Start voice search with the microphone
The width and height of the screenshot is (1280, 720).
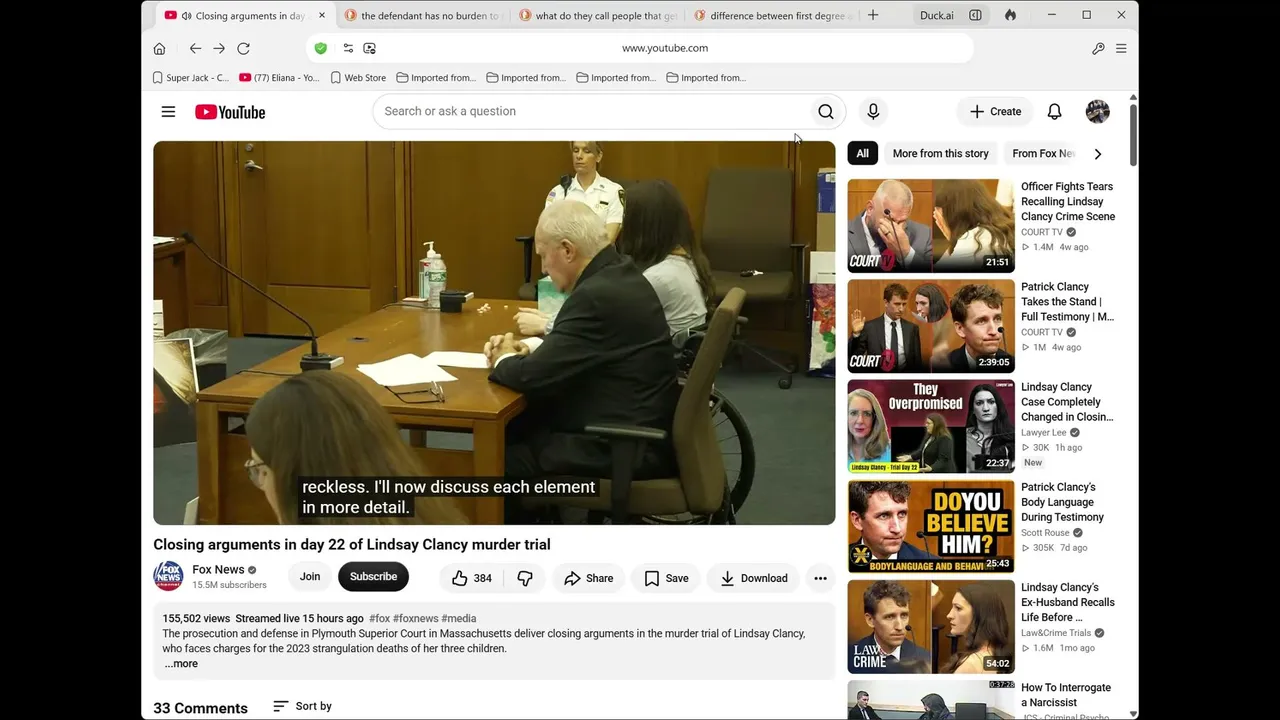pos(873,112)
